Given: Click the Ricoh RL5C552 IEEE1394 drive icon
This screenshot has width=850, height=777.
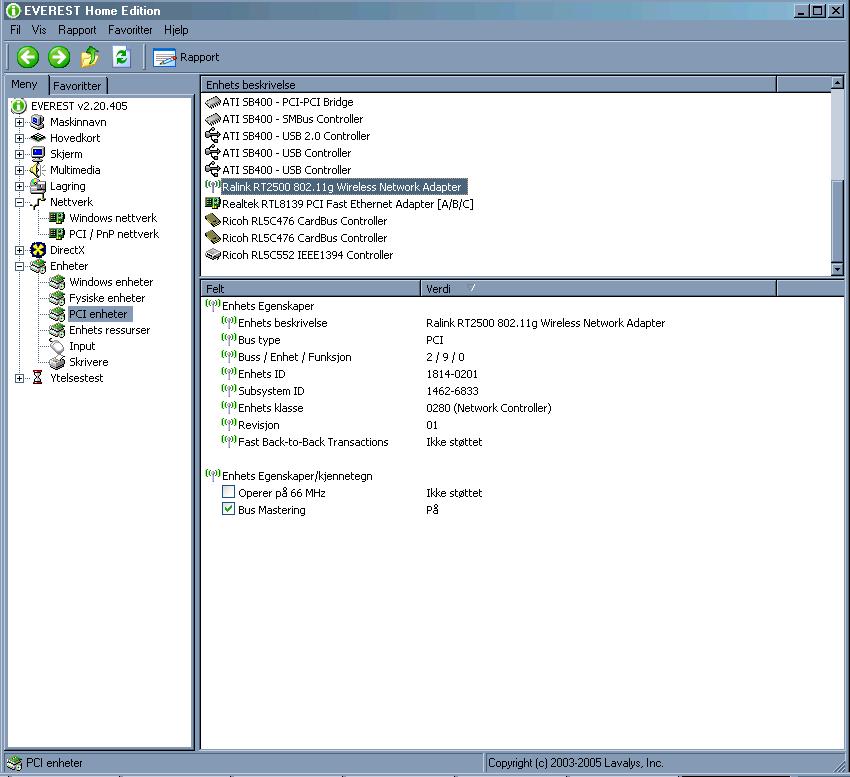Looking at the screenshot, I should 212,254.
